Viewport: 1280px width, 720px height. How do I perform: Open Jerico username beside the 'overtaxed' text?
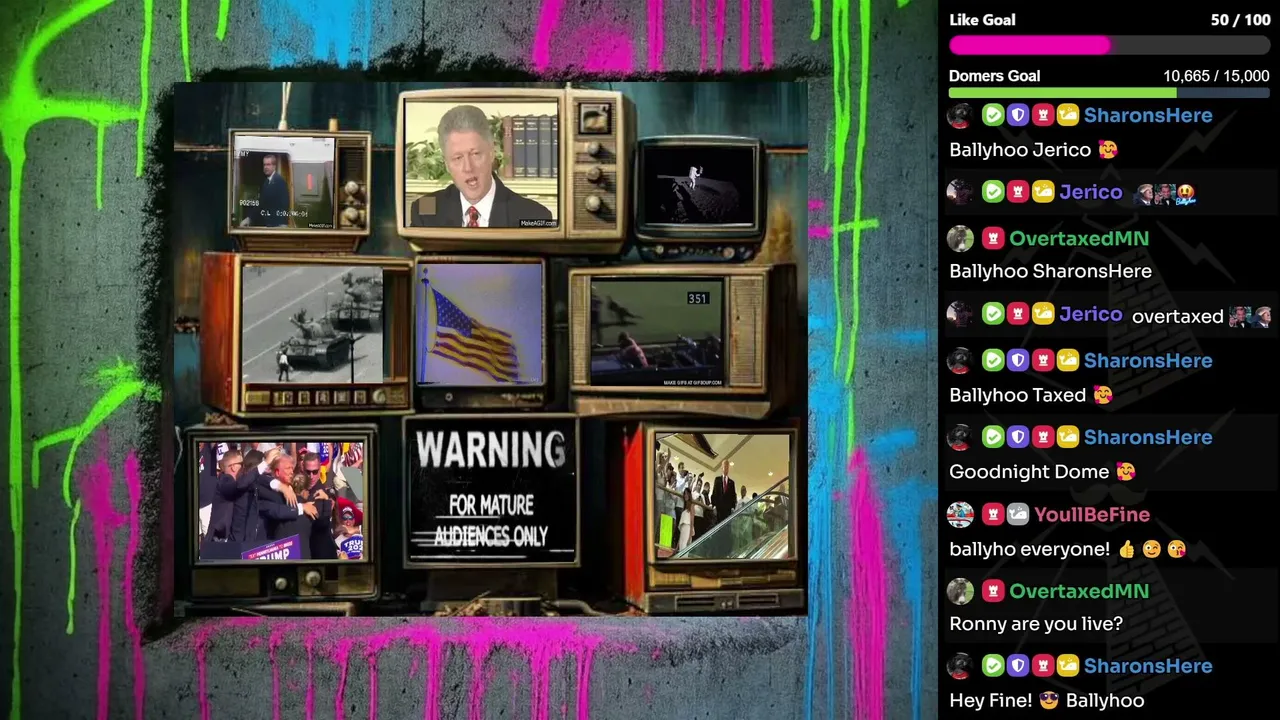[1090, 314]
